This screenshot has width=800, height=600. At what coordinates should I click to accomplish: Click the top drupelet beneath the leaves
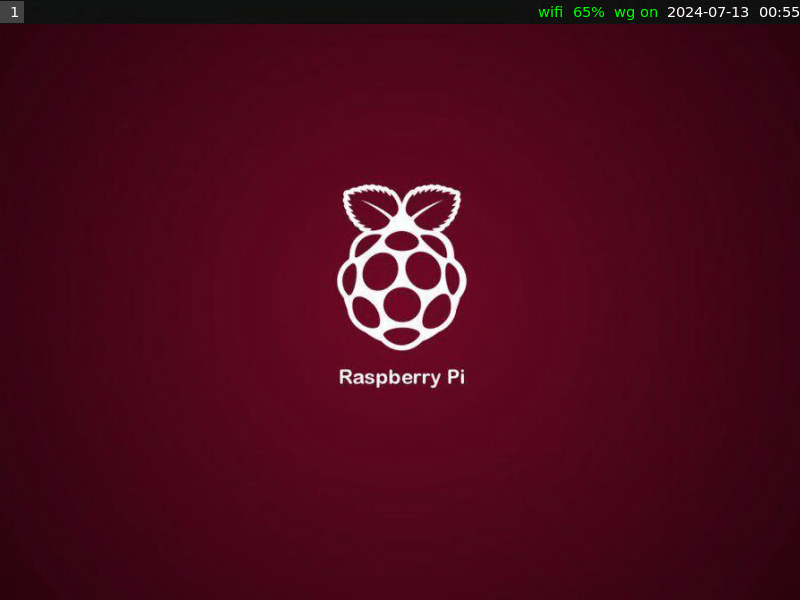point(402,241)
